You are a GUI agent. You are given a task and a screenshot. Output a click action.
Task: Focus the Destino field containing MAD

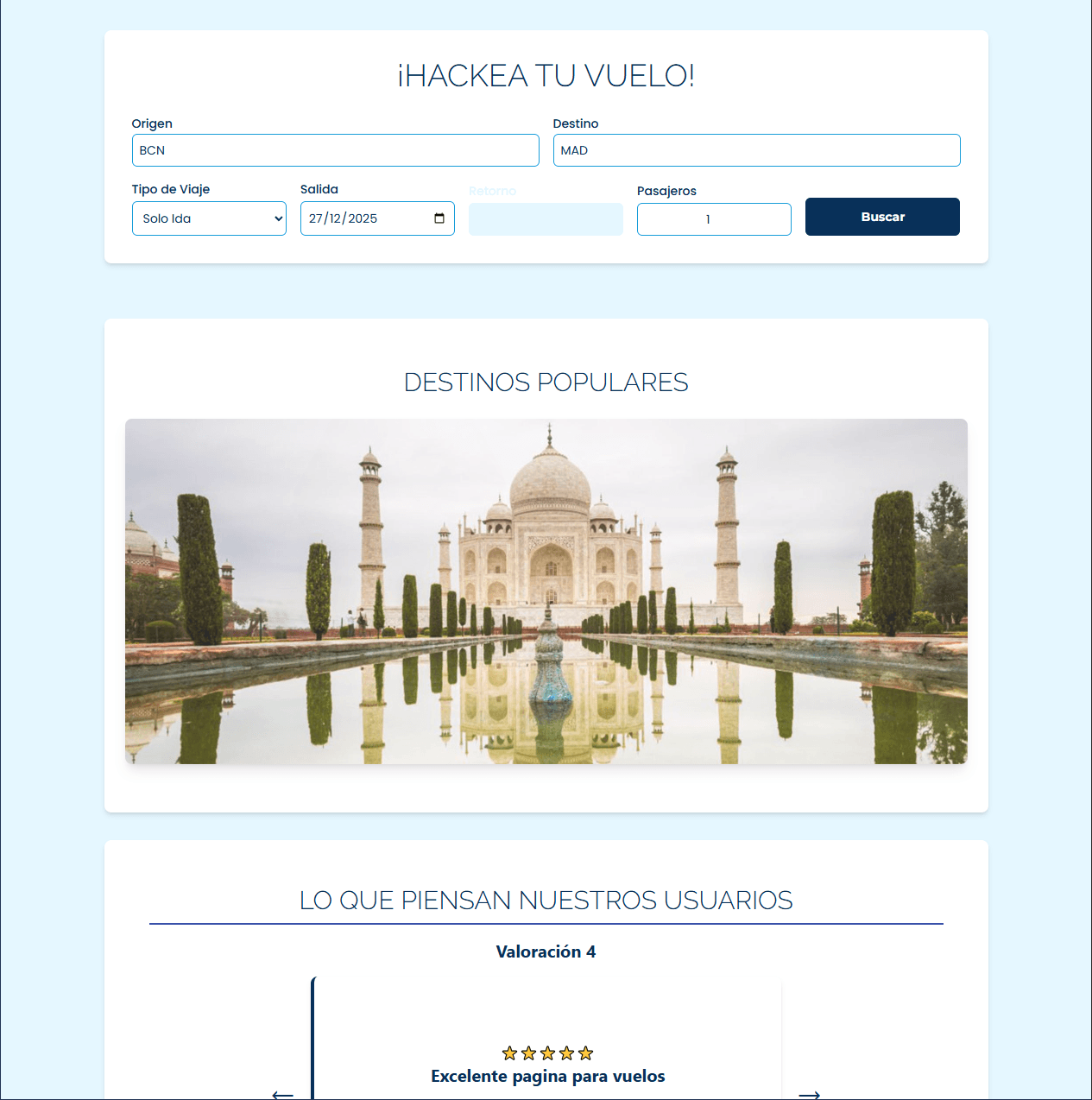coord(756,150)
